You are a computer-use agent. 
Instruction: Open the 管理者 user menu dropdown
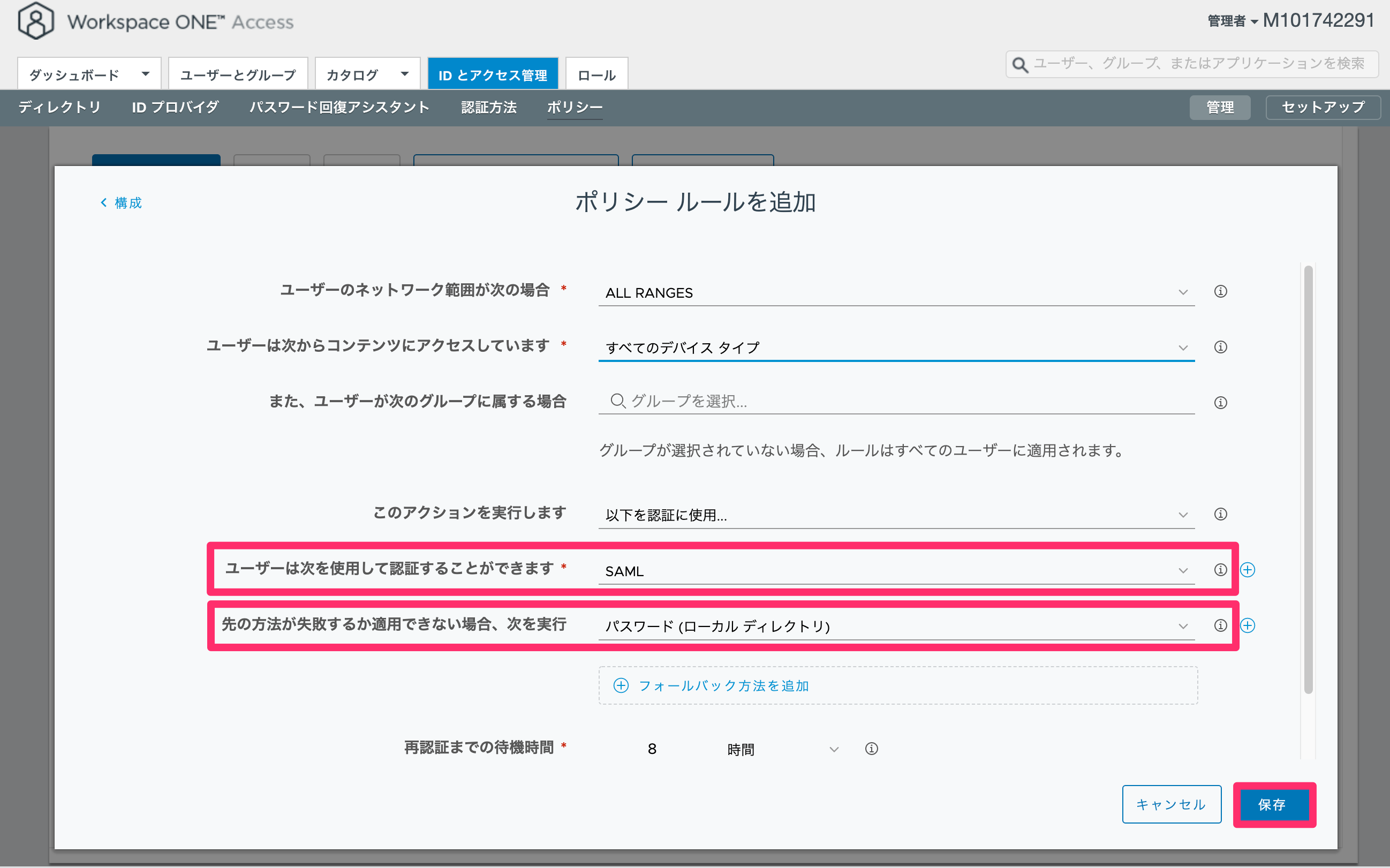pos(1233,21)
